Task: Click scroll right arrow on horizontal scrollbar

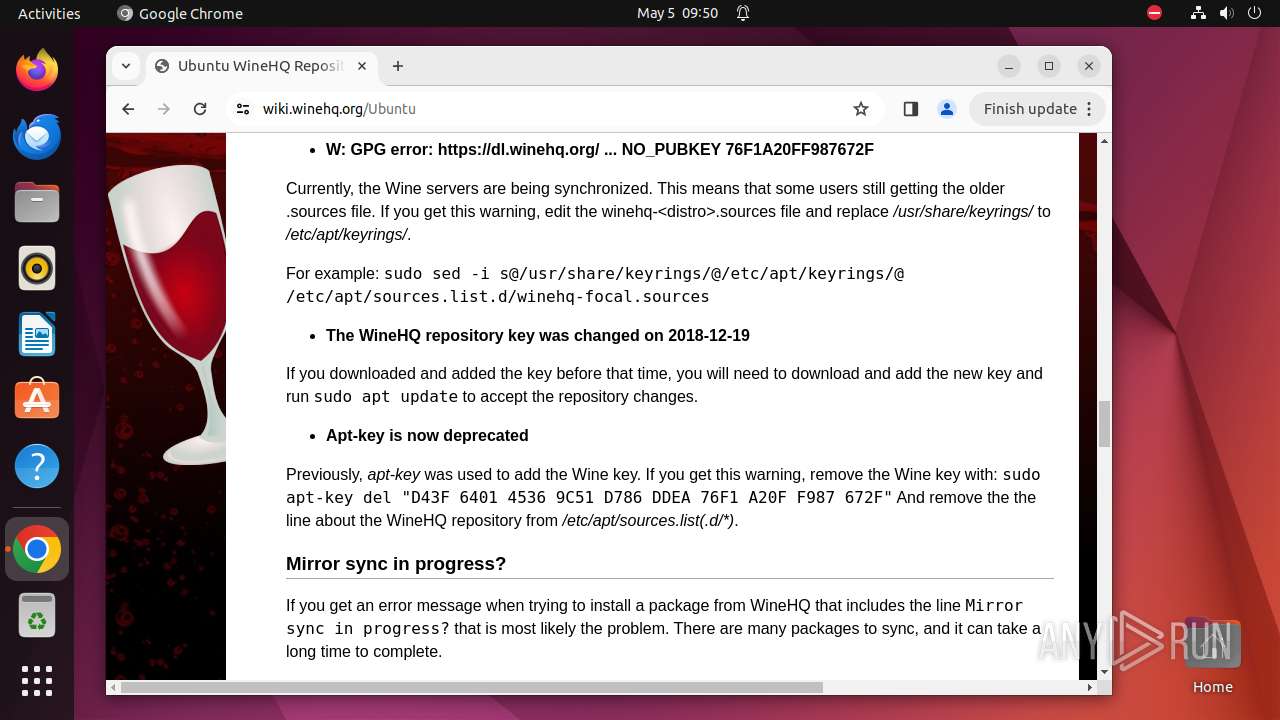Action: pos(1090,687)
